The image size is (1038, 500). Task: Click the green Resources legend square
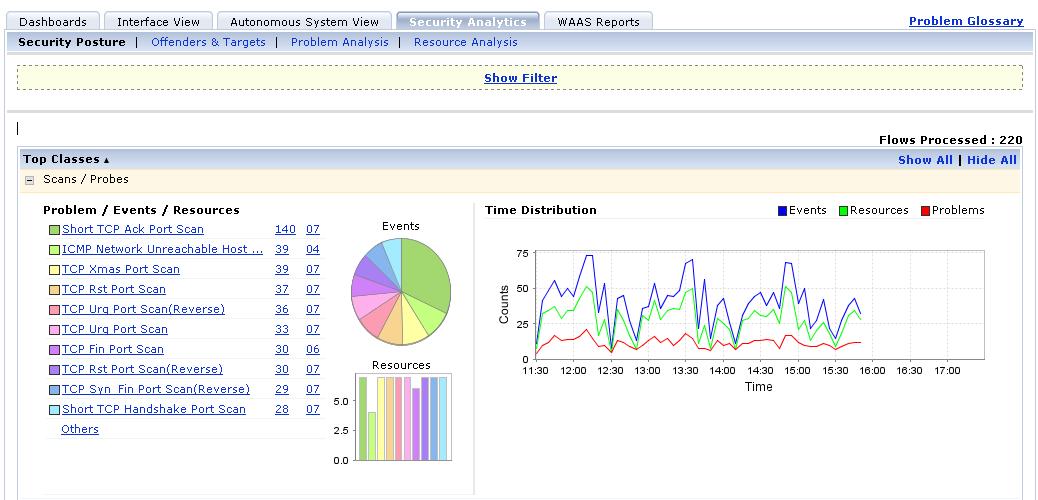pyautogui.click(x=844, y=211)
